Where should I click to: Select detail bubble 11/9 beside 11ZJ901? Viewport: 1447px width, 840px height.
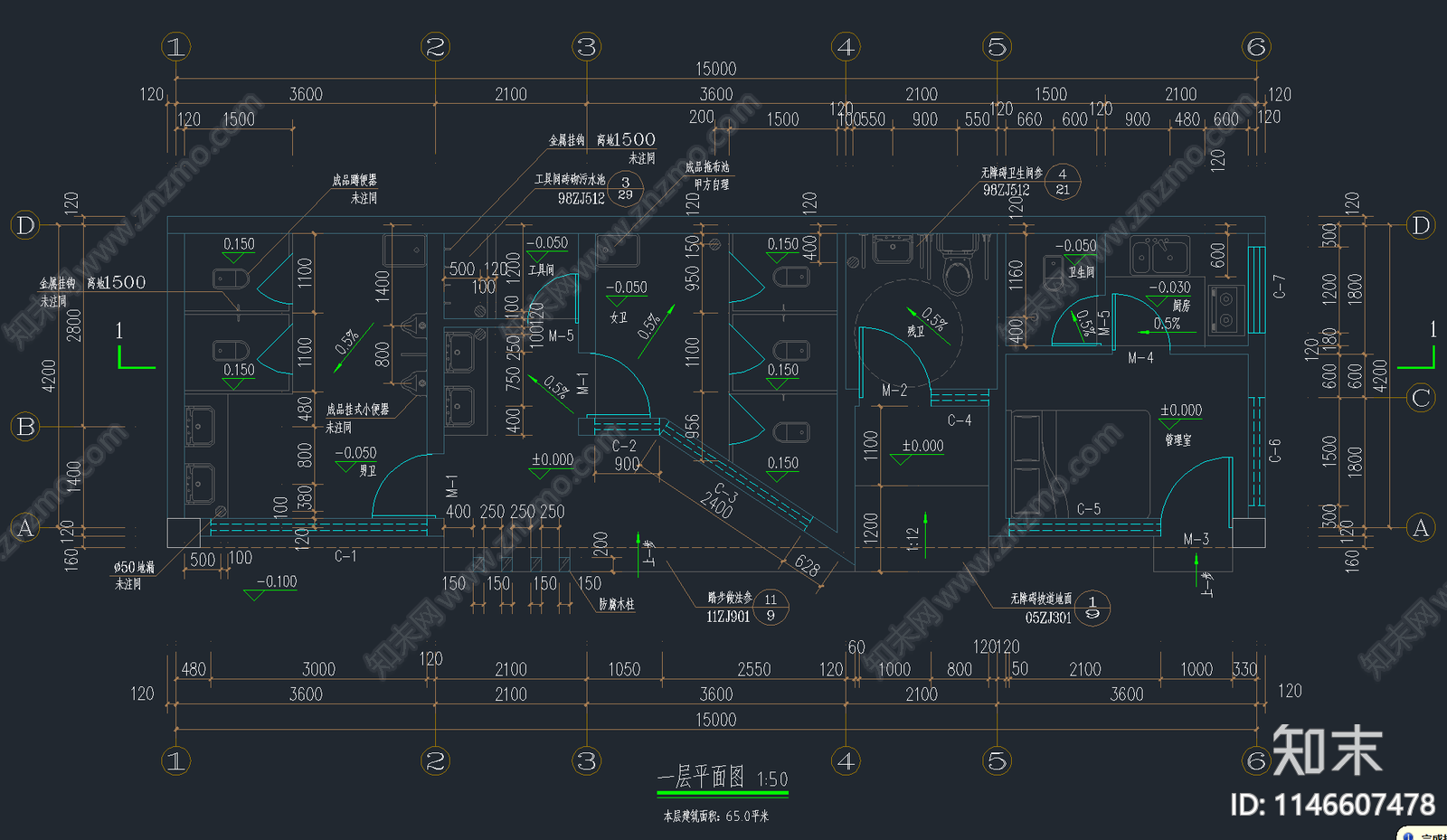pos(771,607)
